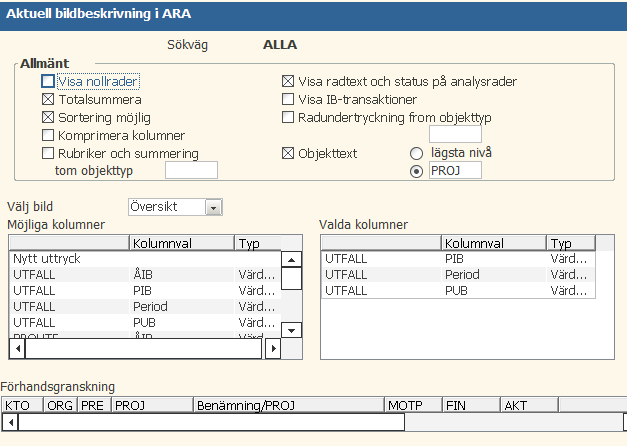The image size is (627, 446).
Task: Uncheck the Objekttext checkbox
Action: (288, 153)
